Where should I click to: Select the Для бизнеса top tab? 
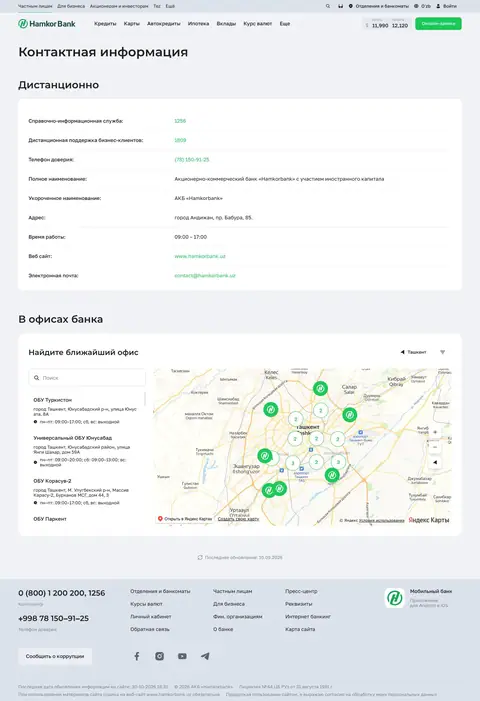click(71, 6)
